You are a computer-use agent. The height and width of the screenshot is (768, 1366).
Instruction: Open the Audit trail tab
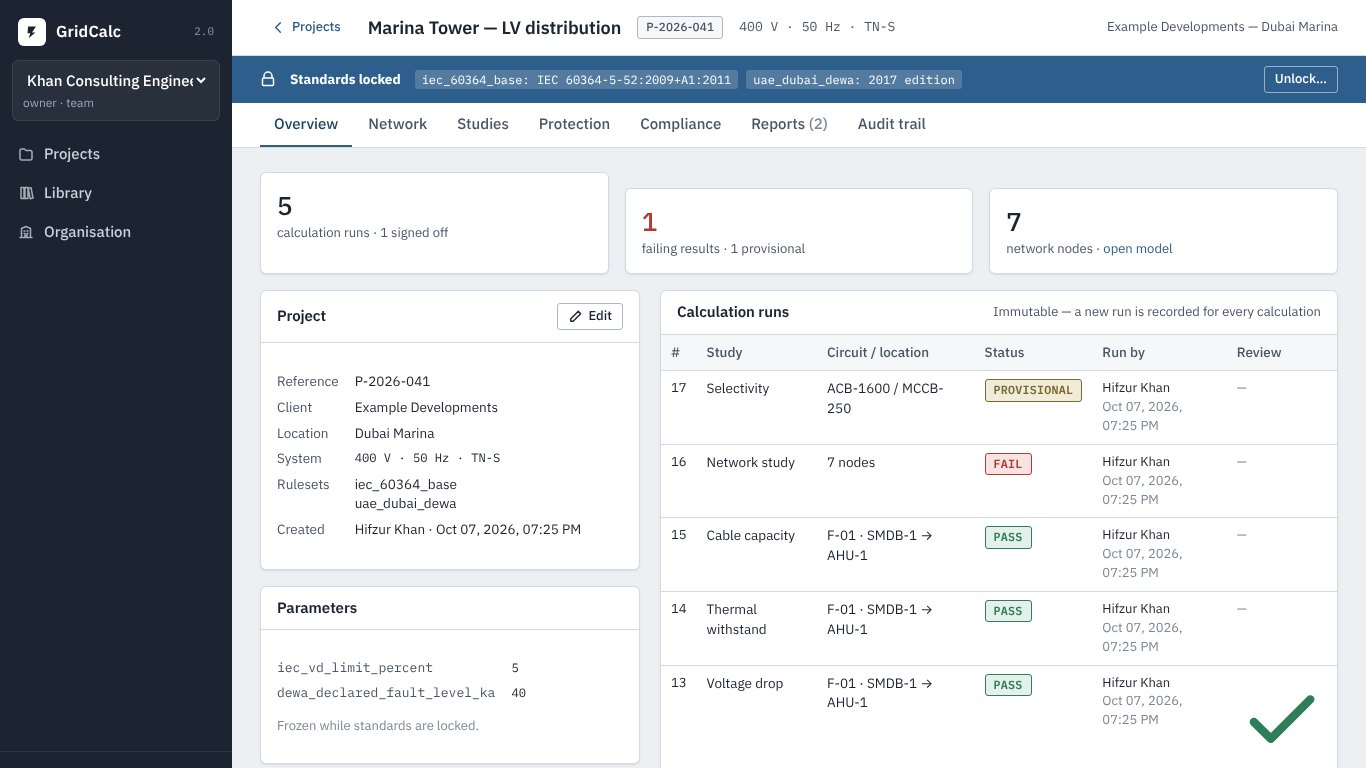[x=891, y=124]
